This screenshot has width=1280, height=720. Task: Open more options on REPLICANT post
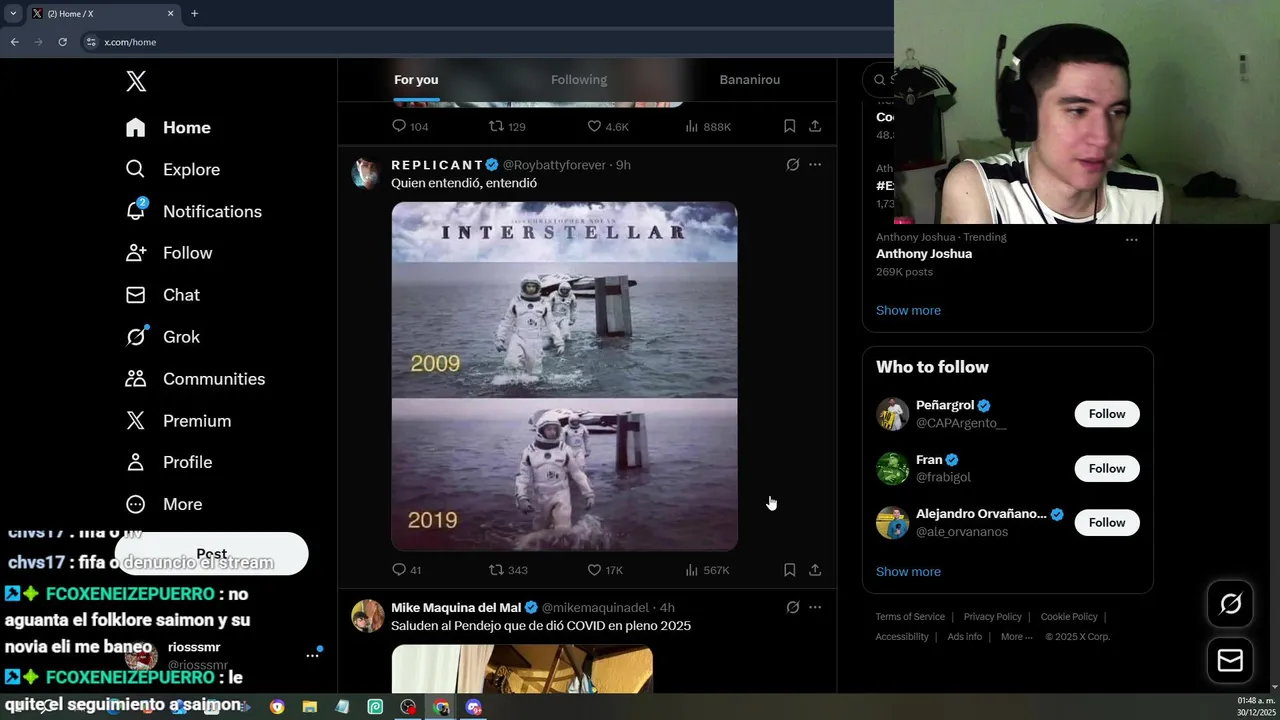(815, 164)
